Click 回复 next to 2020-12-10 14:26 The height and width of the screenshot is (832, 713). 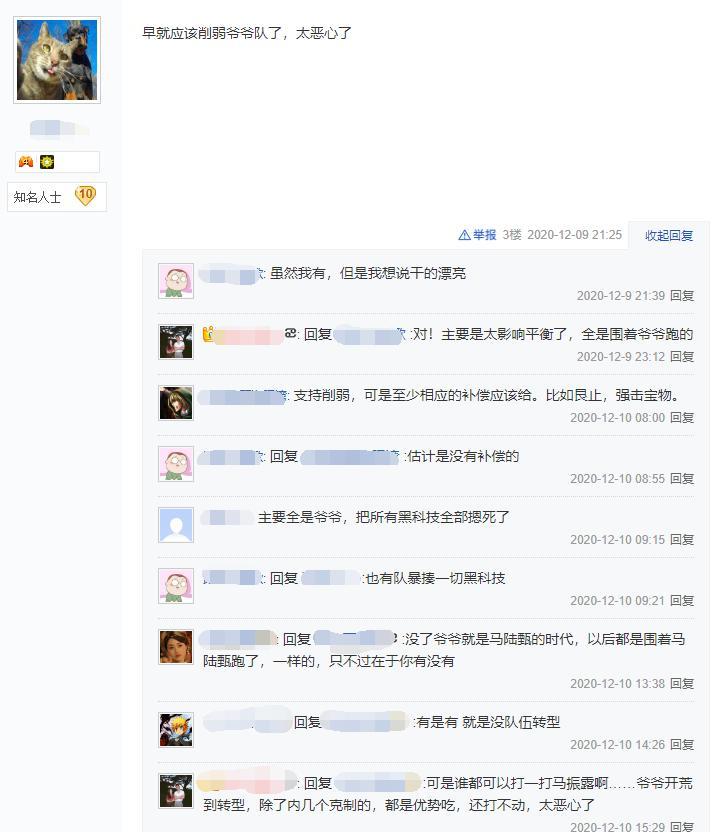click(682, 744)
